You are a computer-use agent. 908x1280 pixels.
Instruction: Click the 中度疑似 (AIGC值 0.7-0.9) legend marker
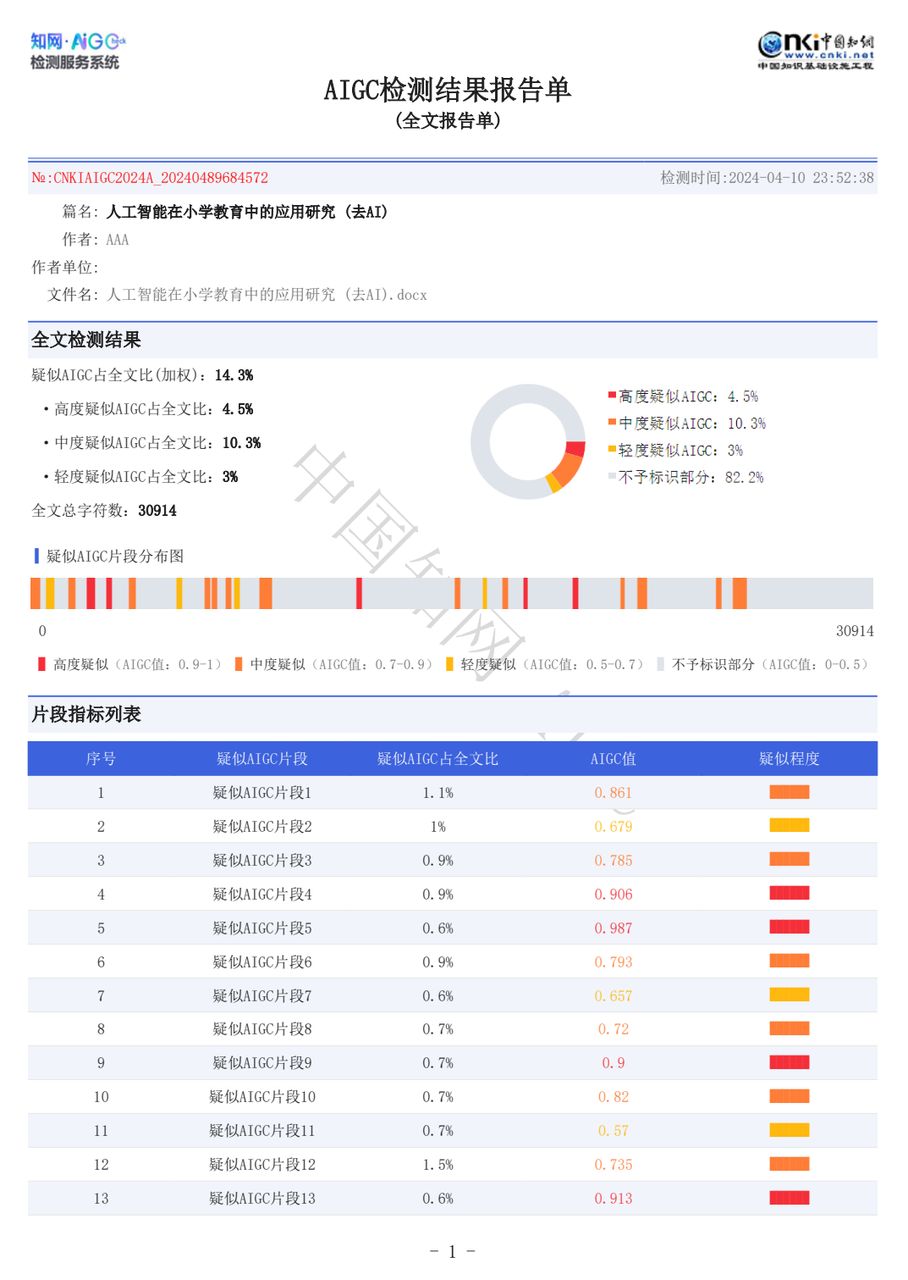(x=238, y=664)
